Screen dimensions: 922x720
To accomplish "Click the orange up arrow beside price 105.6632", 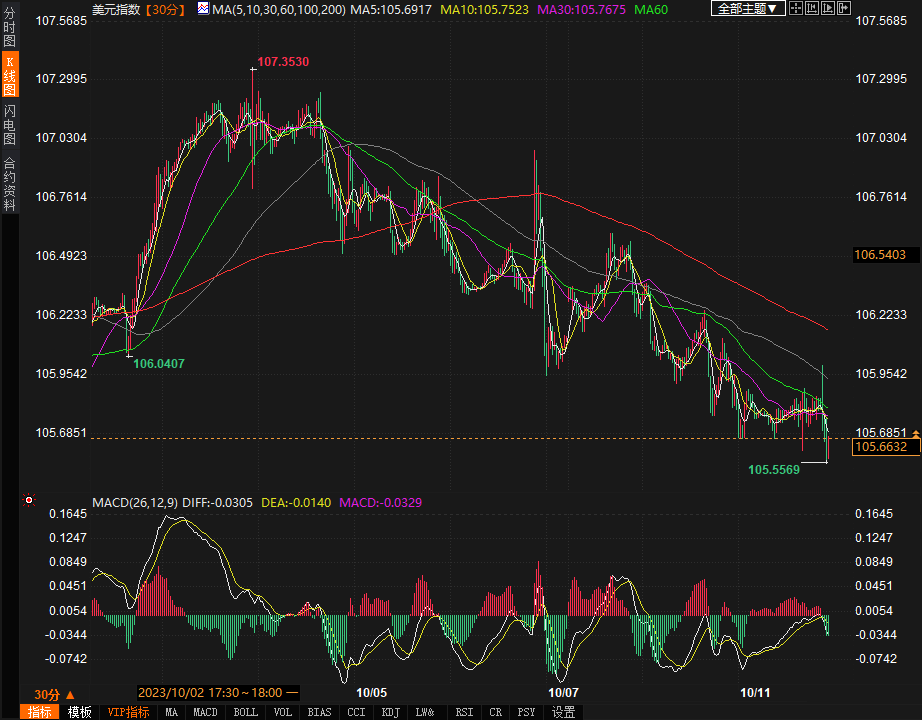I will click(915, 431).
